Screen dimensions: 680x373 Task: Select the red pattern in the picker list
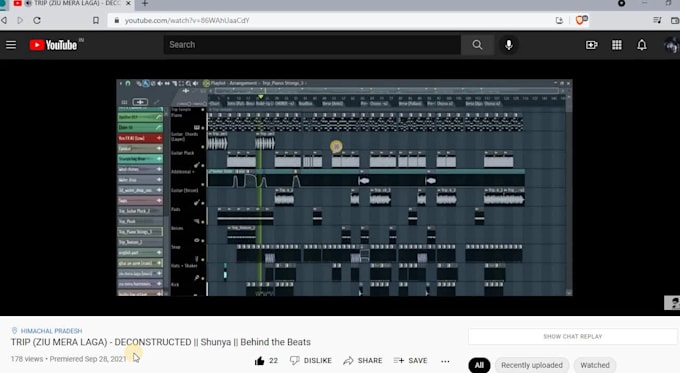[x=140, y=138]
